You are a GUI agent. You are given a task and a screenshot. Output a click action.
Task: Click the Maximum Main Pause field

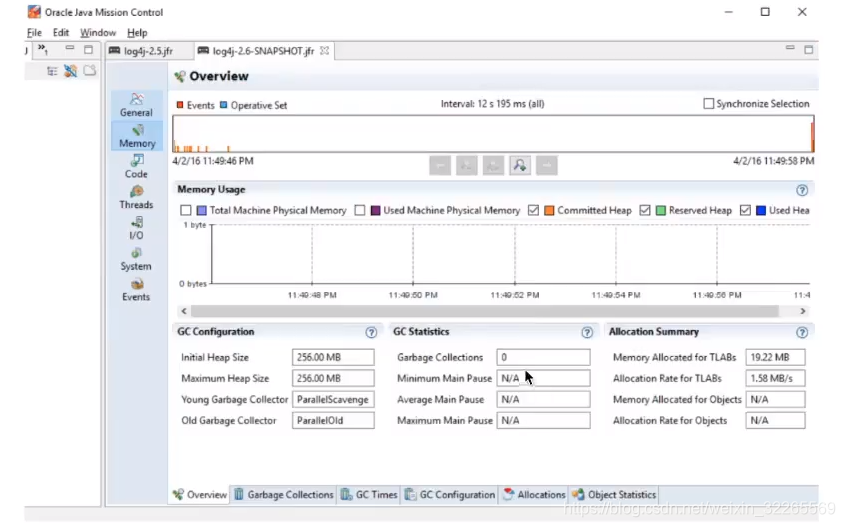[x=543, y=420]
